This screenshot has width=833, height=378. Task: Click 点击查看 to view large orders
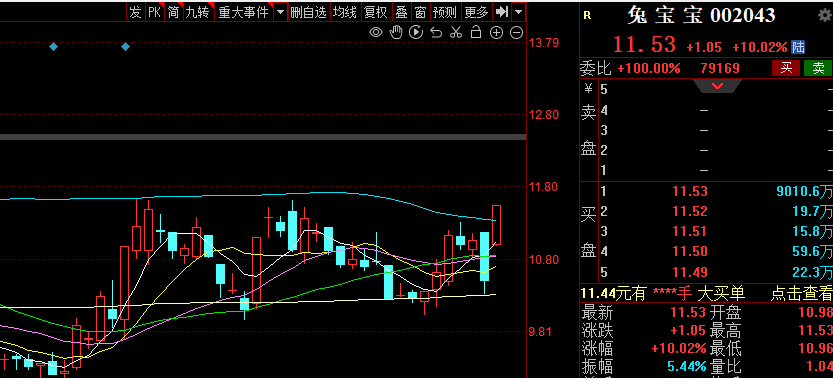[x=801, y=293]
